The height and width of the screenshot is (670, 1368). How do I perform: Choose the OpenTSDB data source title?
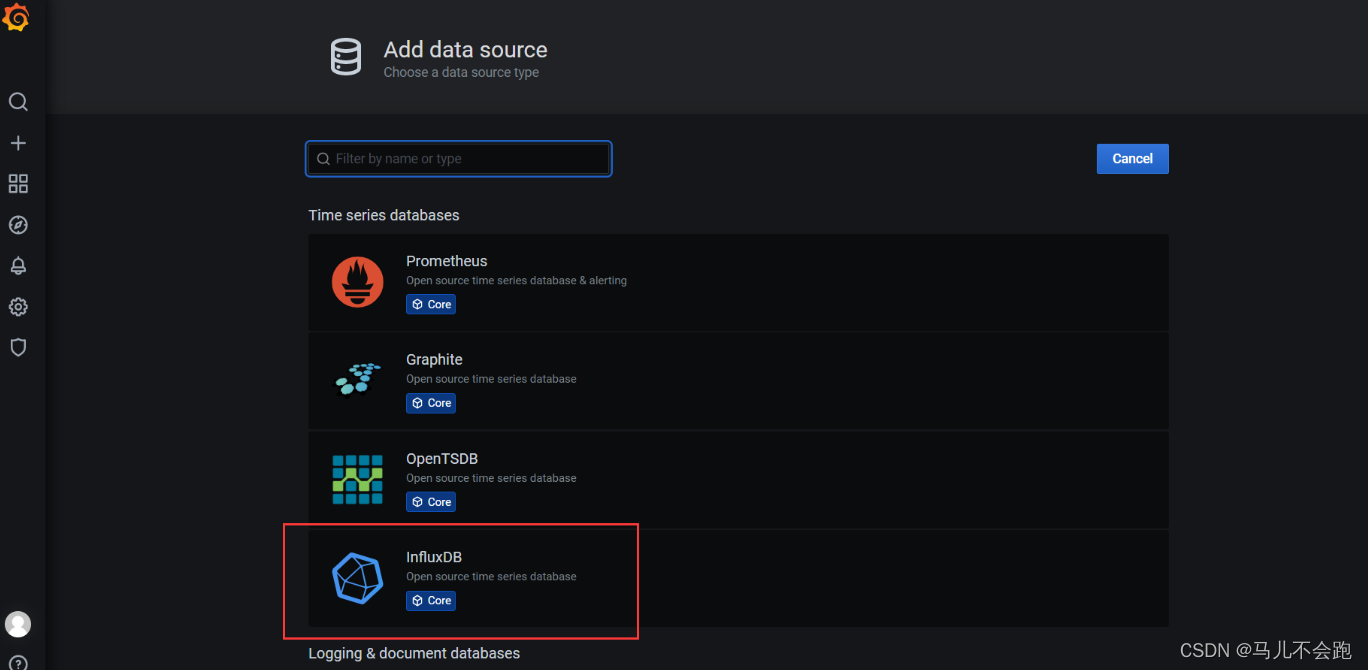[x=442, y=459]
